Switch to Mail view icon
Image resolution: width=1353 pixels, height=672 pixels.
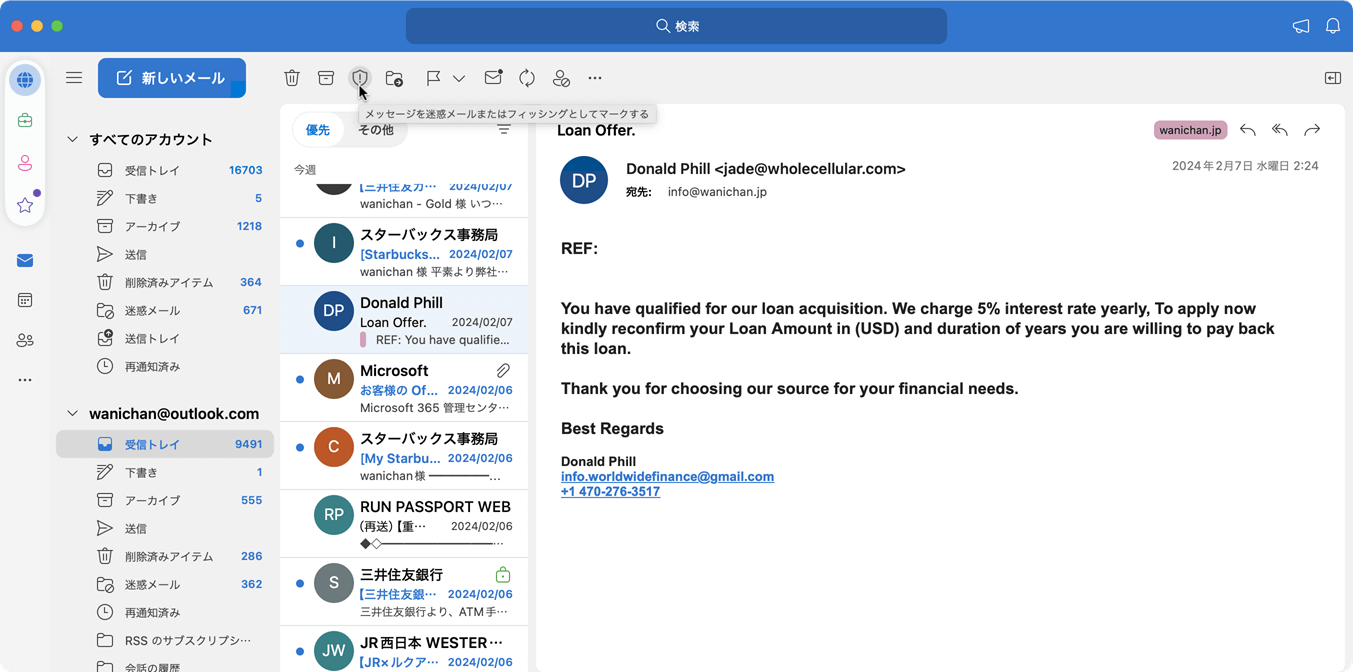click(x=25, y=261)
